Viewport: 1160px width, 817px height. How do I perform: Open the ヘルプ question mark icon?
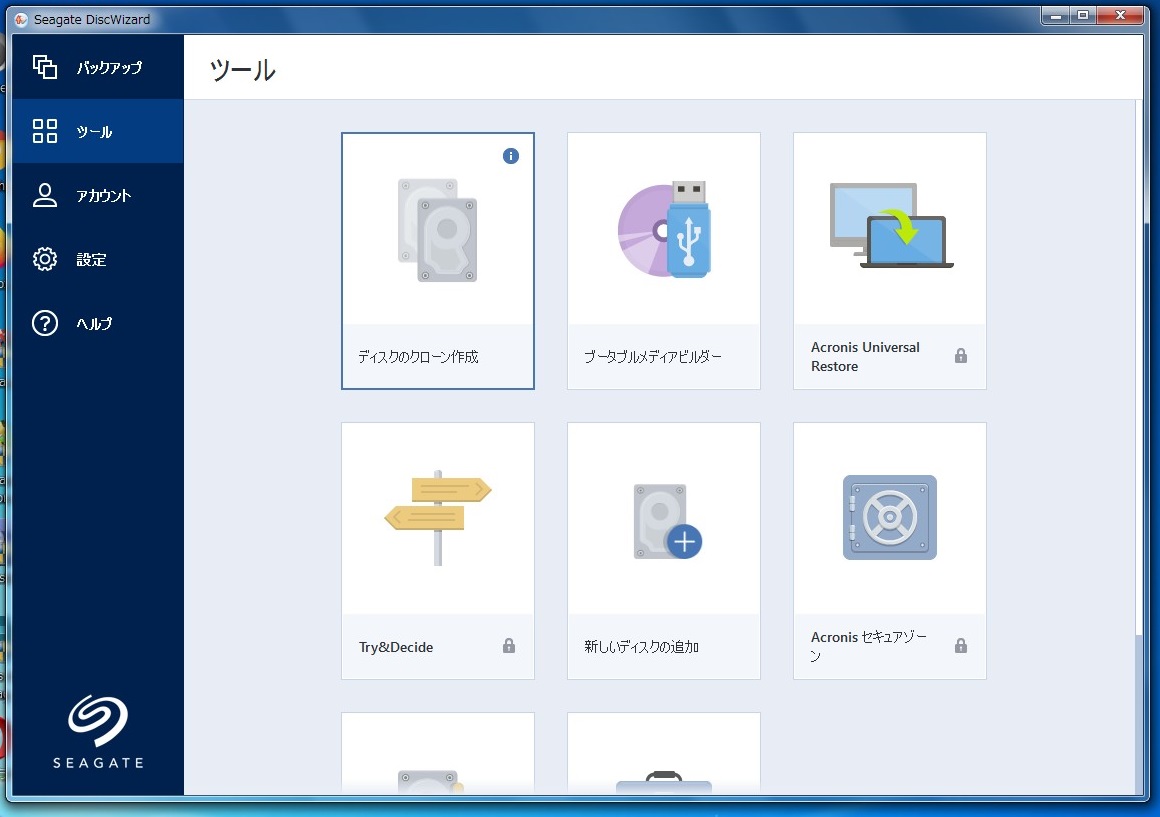(45, 323)
